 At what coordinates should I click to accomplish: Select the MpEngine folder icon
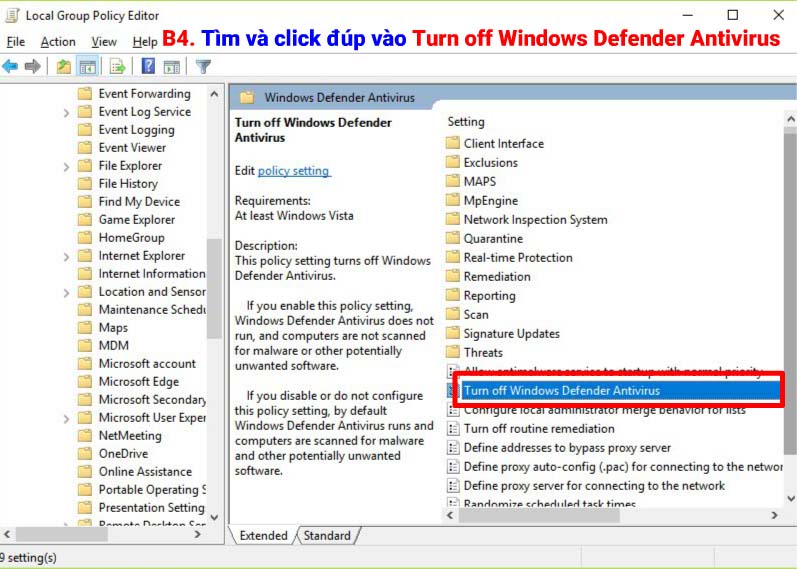point(452,200)
